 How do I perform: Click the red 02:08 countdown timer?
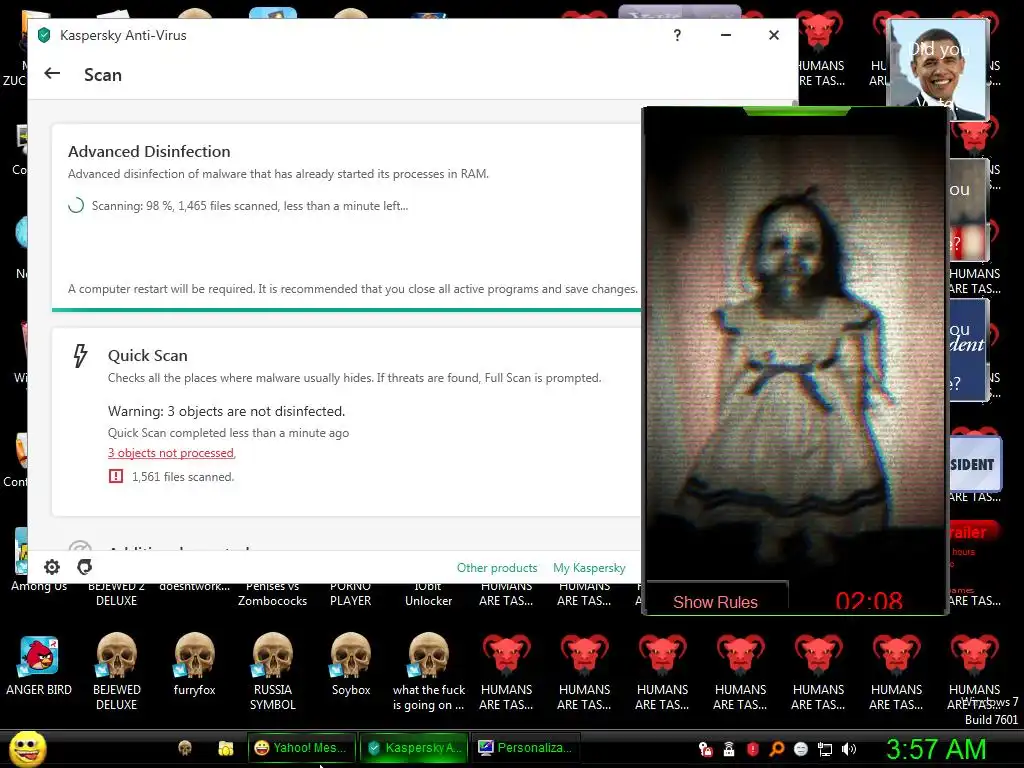pos(869,600)
